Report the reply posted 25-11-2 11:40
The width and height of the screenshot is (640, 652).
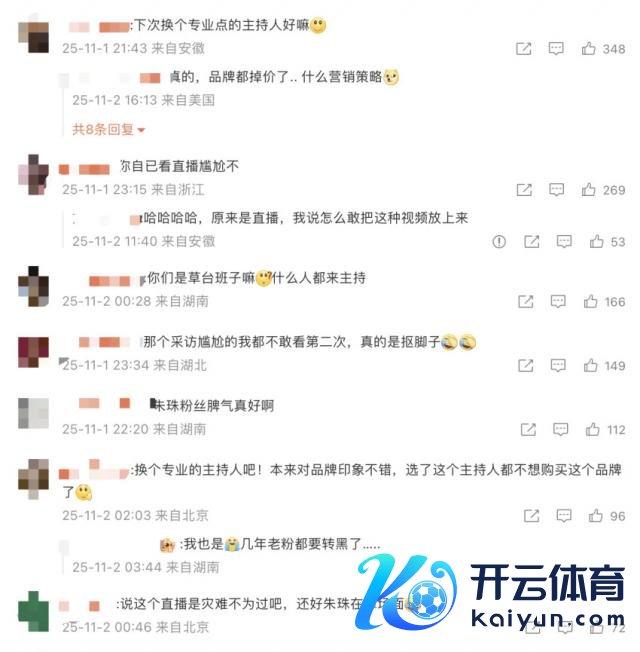pyautogui.click(x=499, y=242)
